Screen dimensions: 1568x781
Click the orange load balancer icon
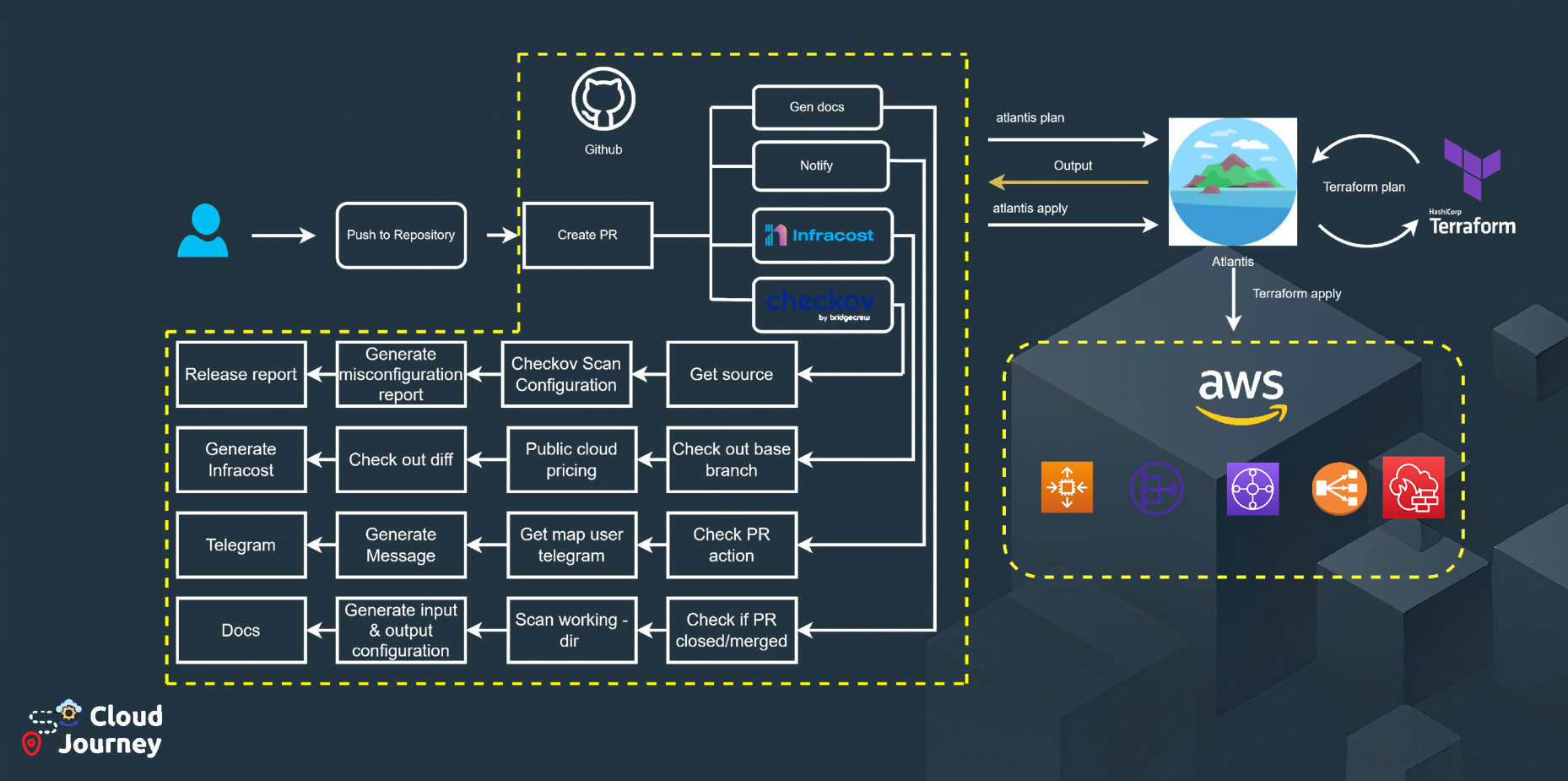click(x=1338, y=488)
